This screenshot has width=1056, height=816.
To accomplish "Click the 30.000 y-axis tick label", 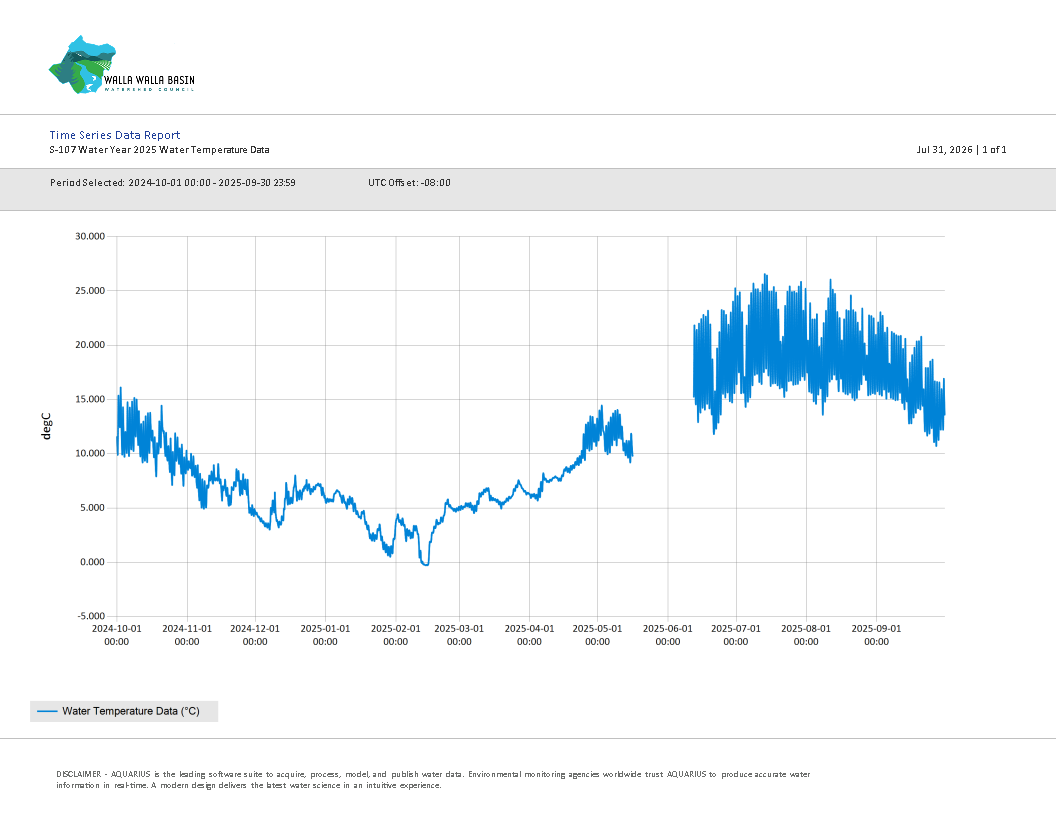I will (90, 236).
